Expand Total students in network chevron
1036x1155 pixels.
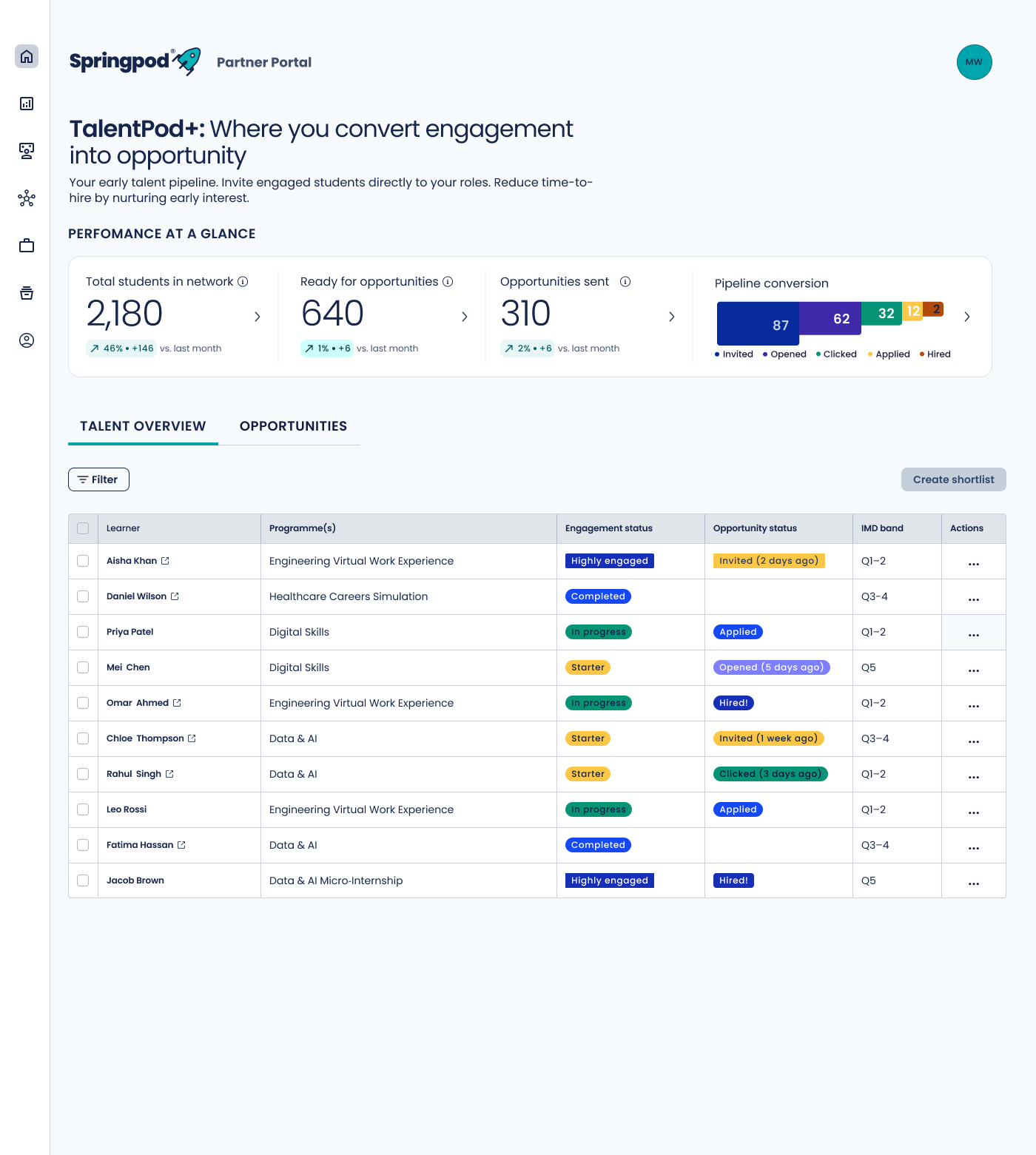click(258, 317)
